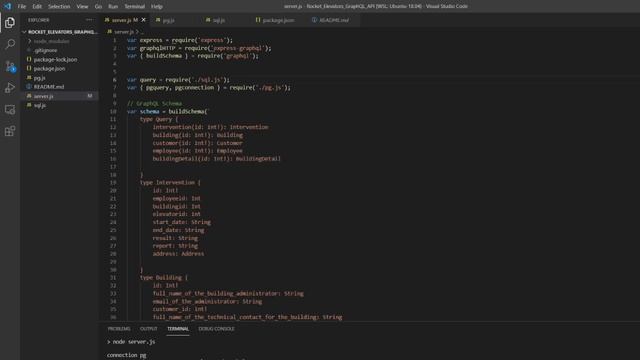The height and width of the screenshot is (360, 640).
Task: Click line 6 query require sql.js
Action: coord(178,80)
